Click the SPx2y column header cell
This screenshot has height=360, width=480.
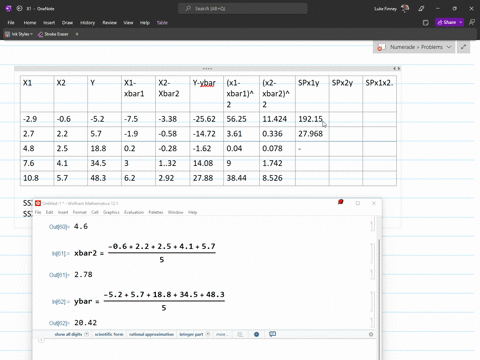pos(346,94)
